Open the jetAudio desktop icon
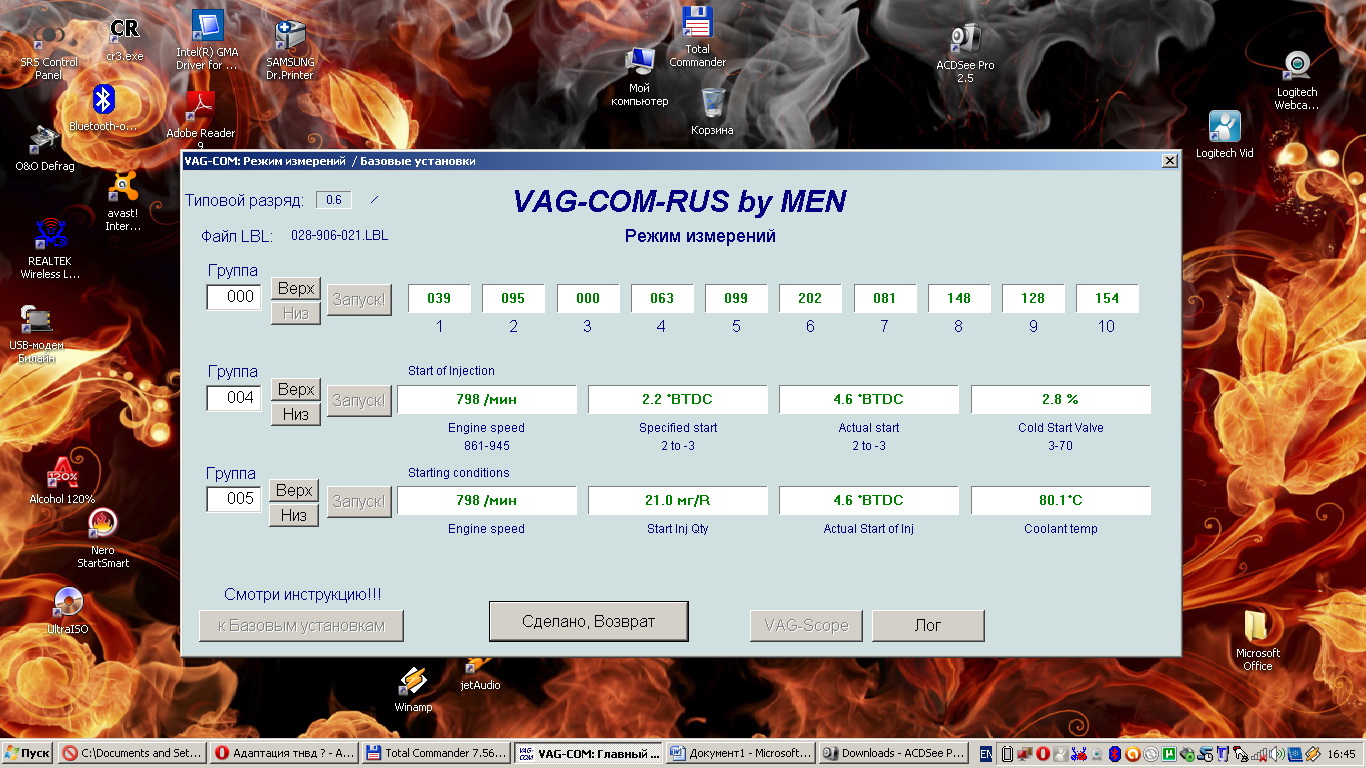 tap(480, 674)
